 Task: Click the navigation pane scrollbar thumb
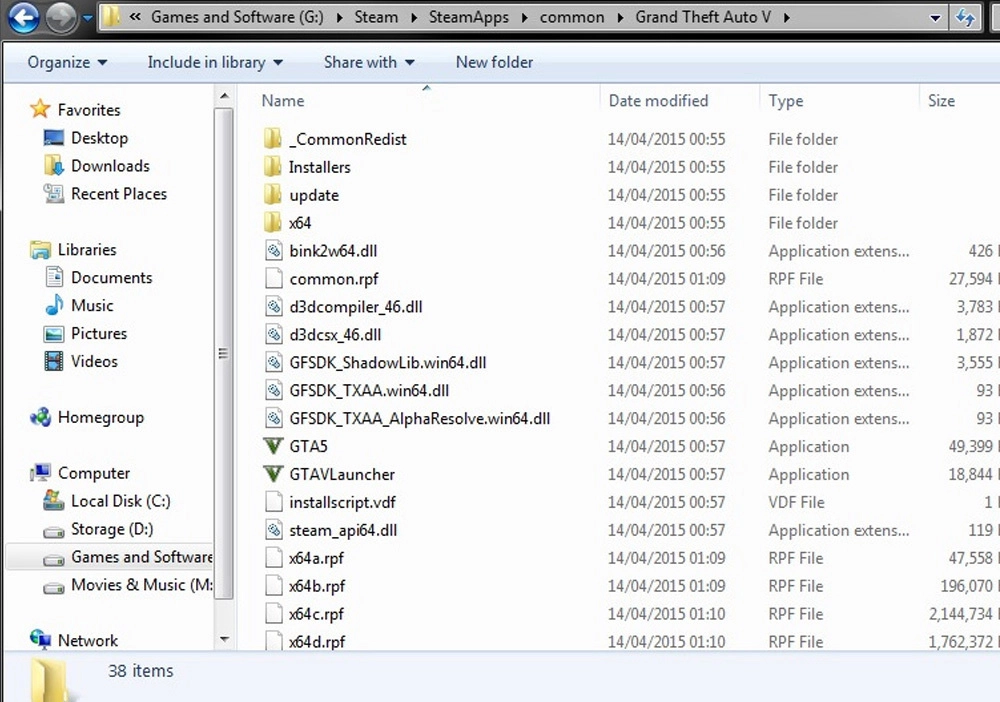(x=224, y=354)
